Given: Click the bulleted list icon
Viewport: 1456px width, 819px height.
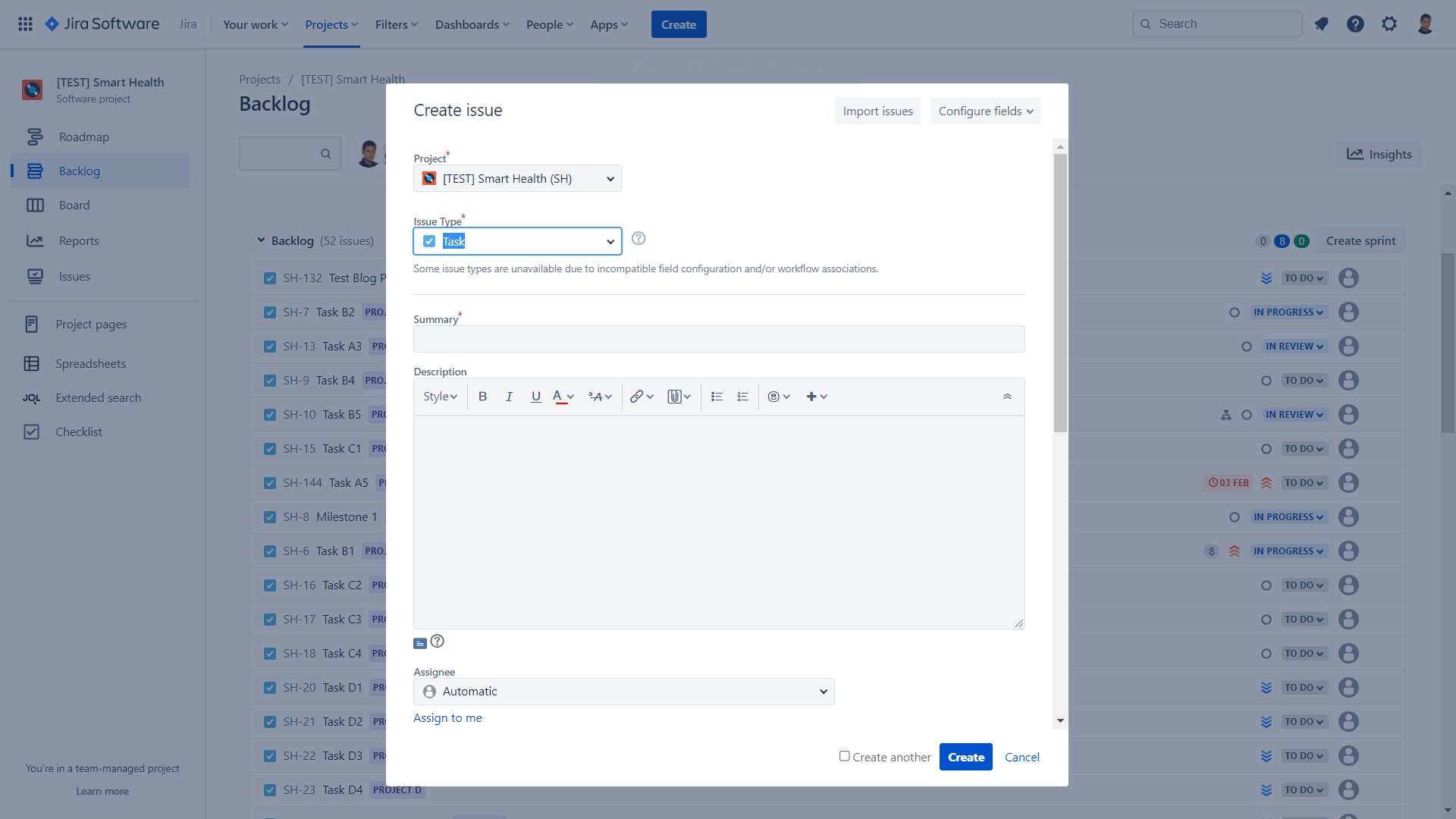Looking at the screenshot, I should pos(717,396).
